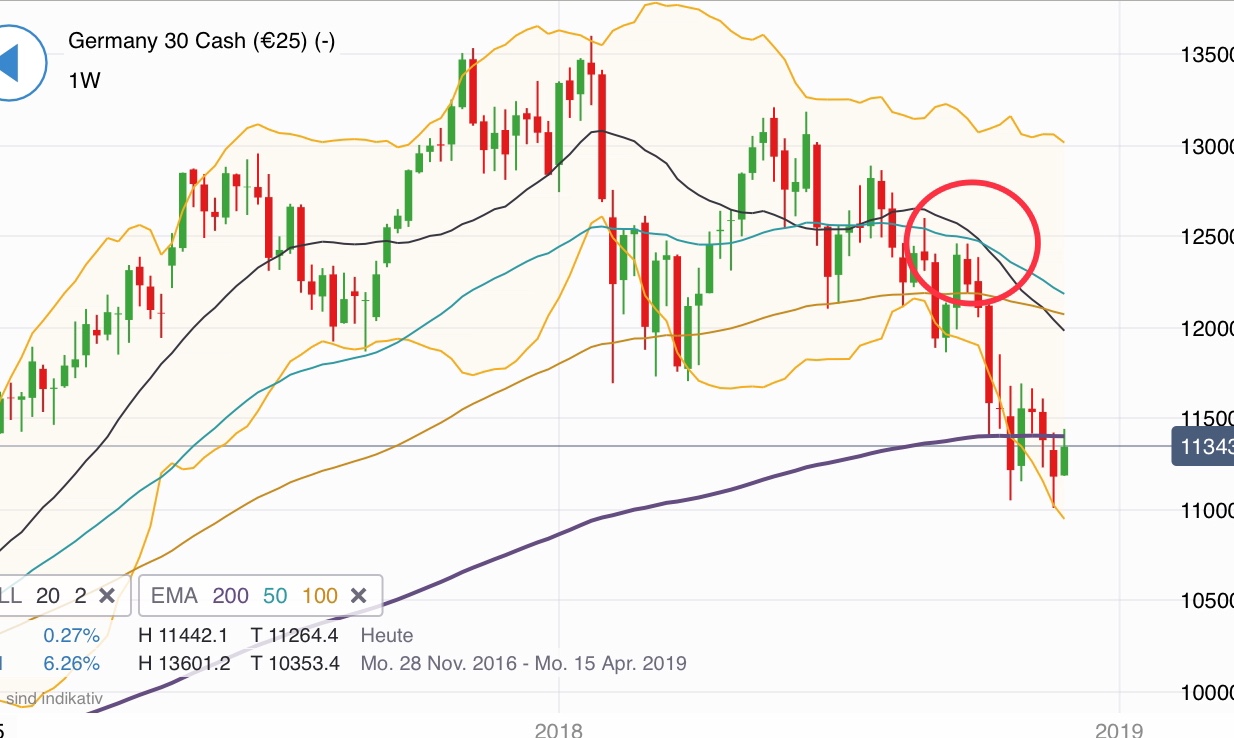Click the Heute label
The height and width of the screenshot is (738, 1234).
387,635
